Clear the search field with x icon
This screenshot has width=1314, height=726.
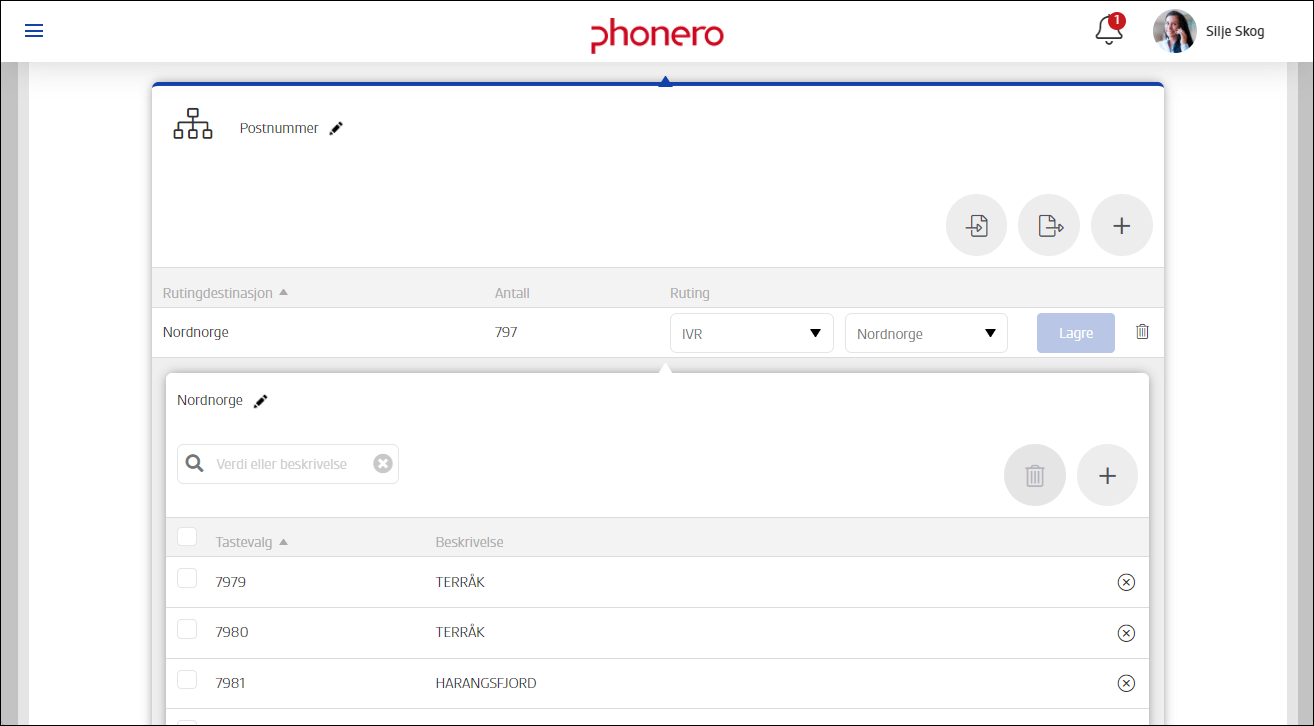(x=383, y=464)
